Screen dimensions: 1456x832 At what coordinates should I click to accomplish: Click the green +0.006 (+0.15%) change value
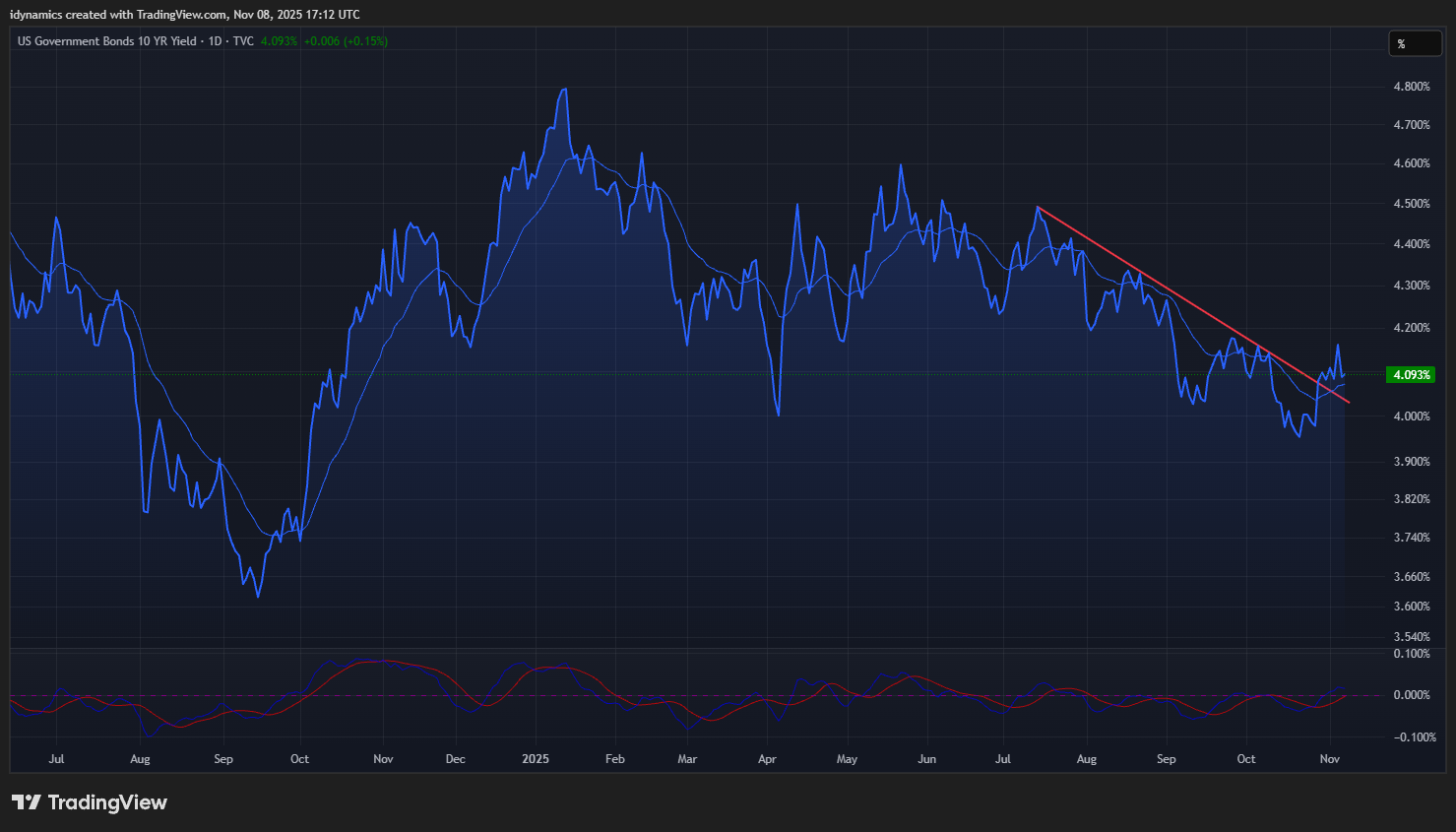click(x=346, y=41)
